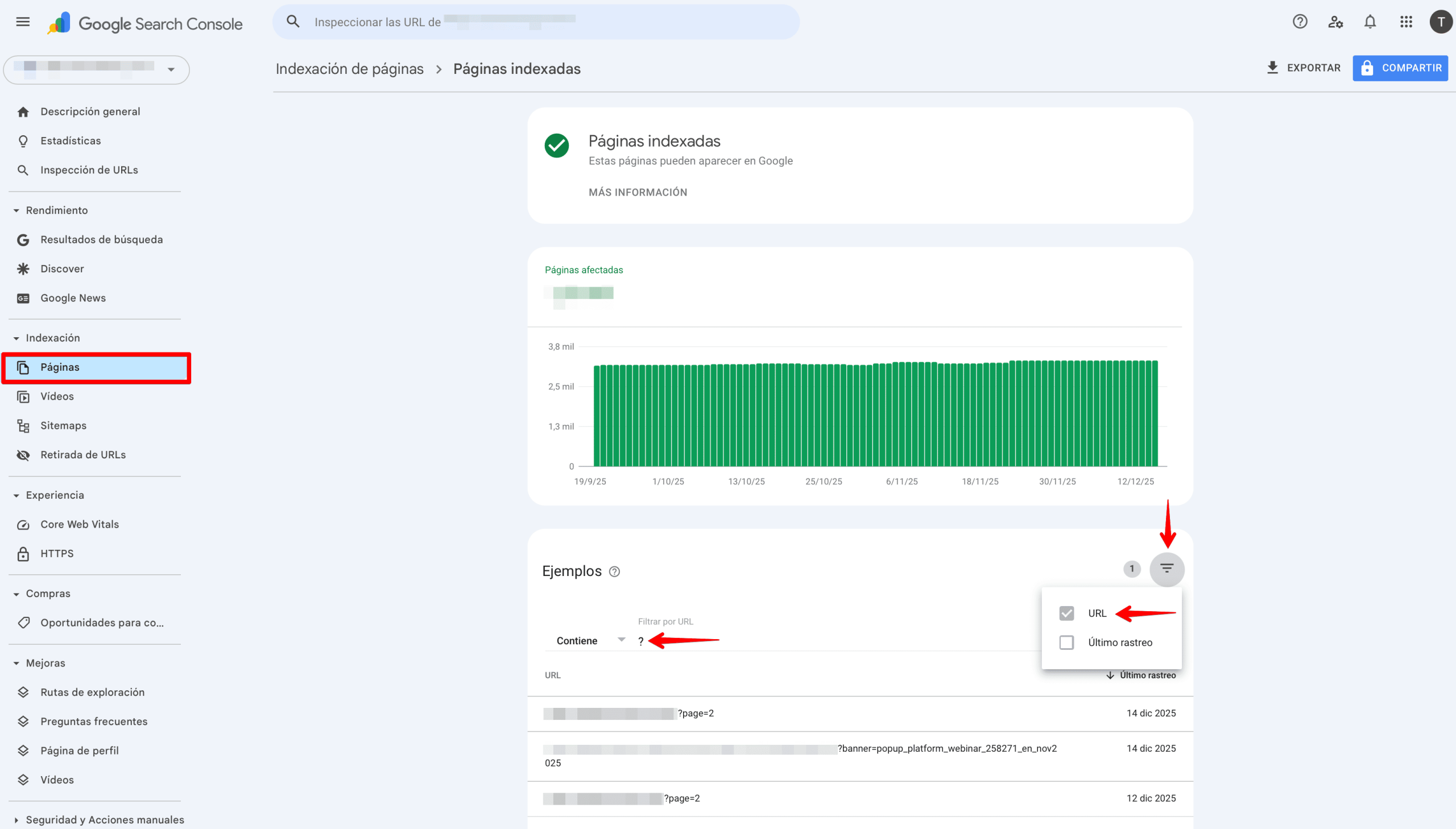The height and width of the screenshot is (829, 1456).
Task: Click the download icon next to EXPORTAR
Action: [x=1272, y=68]
